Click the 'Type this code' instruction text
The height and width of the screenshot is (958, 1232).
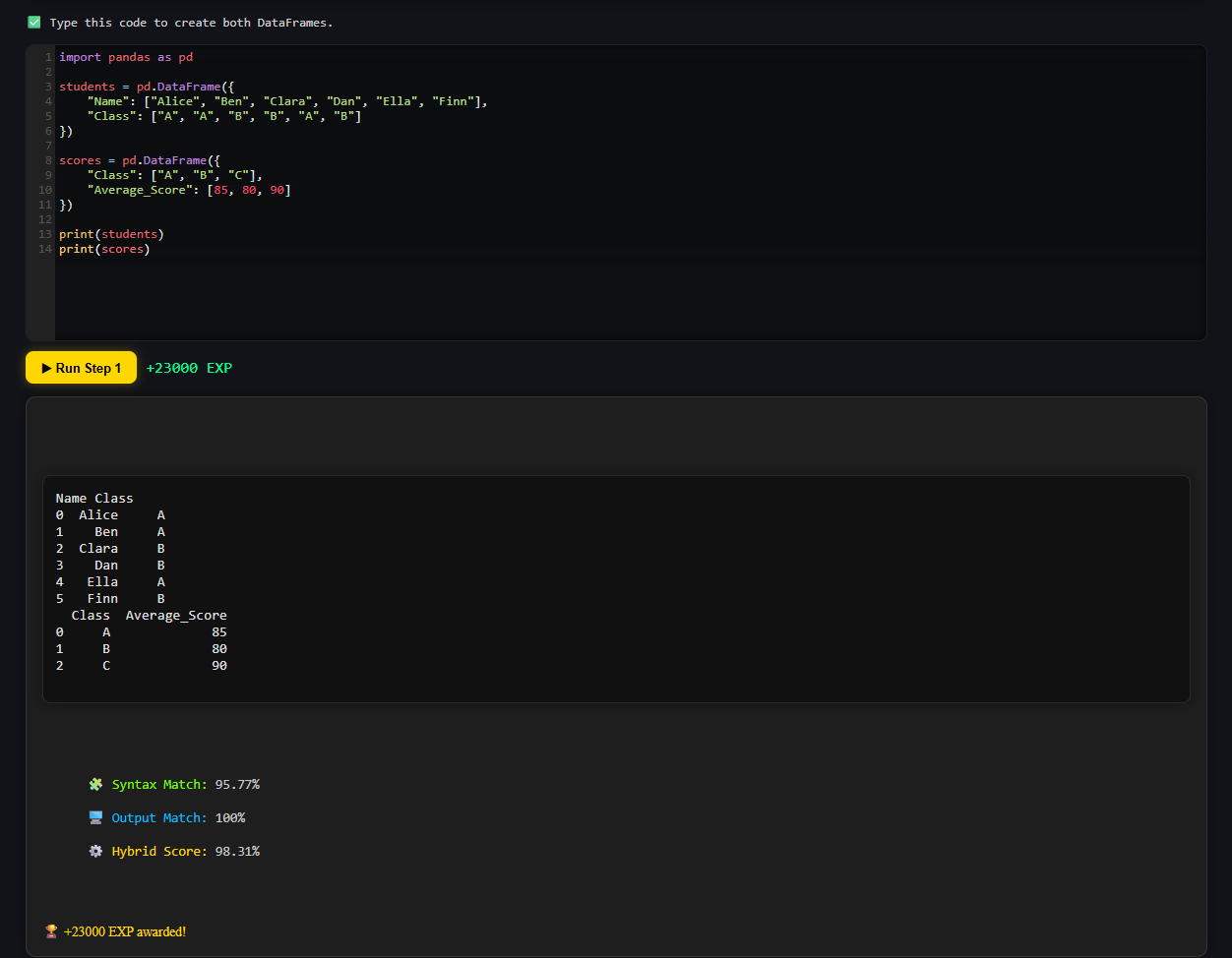191,23
